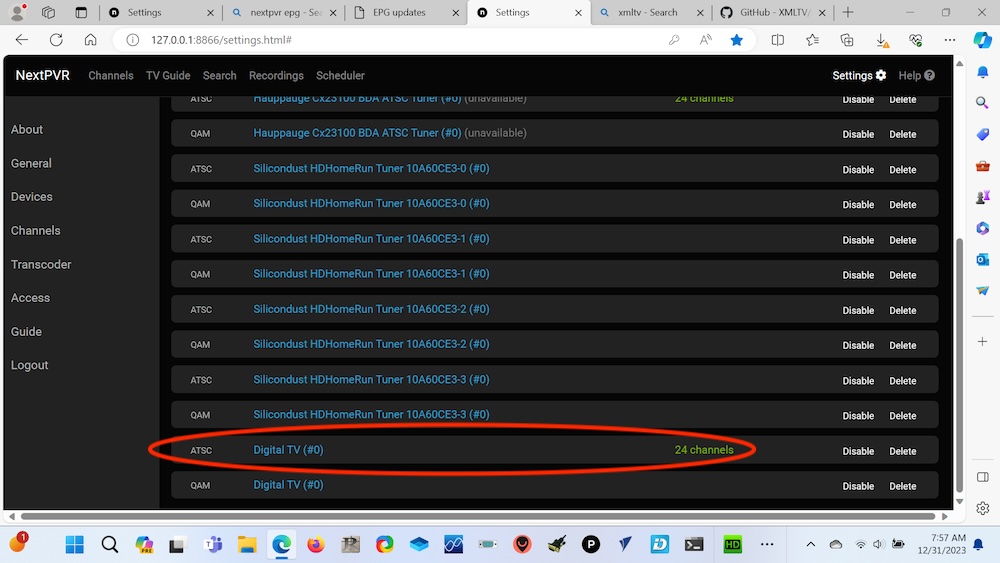This screenshot has height=563, width=1000.
Task: Delete the QAM Digital TV (#0) device
Action: pyautogui.click(x=902, y=486)
